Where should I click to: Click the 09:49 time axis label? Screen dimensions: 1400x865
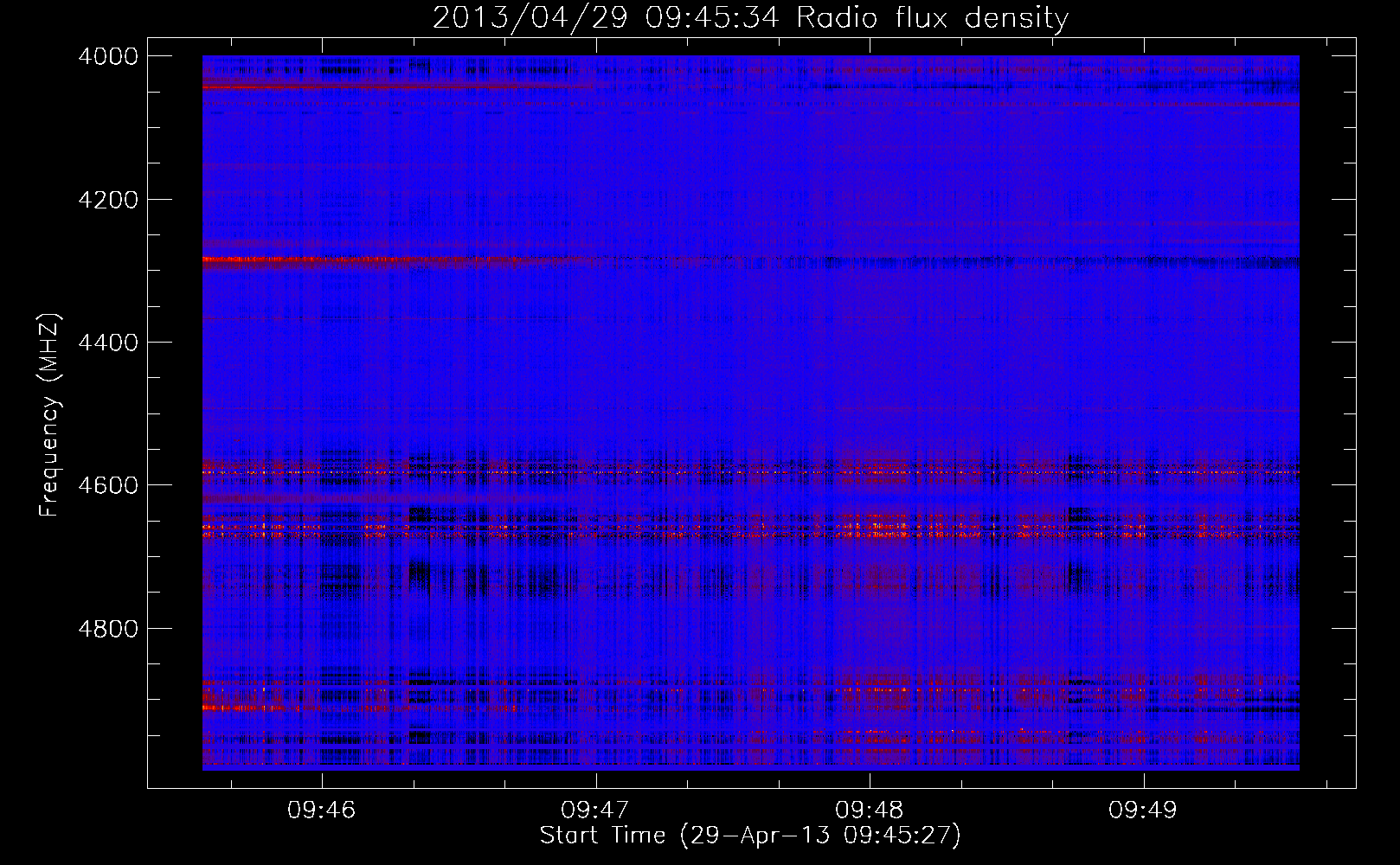(x=1143, y=811)
